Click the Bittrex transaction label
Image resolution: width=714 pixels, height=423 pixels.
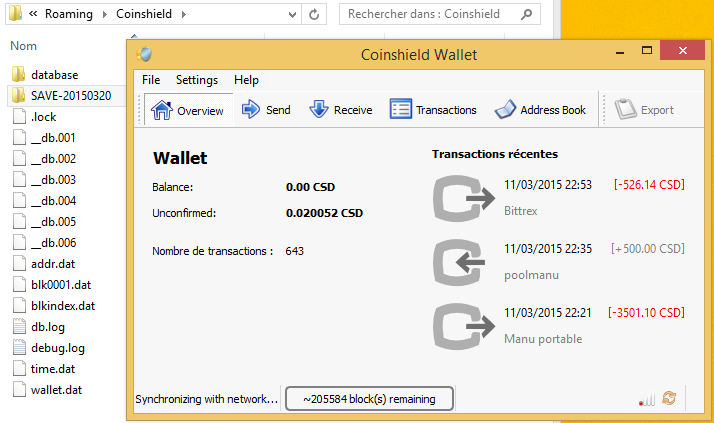coord(520,211)
